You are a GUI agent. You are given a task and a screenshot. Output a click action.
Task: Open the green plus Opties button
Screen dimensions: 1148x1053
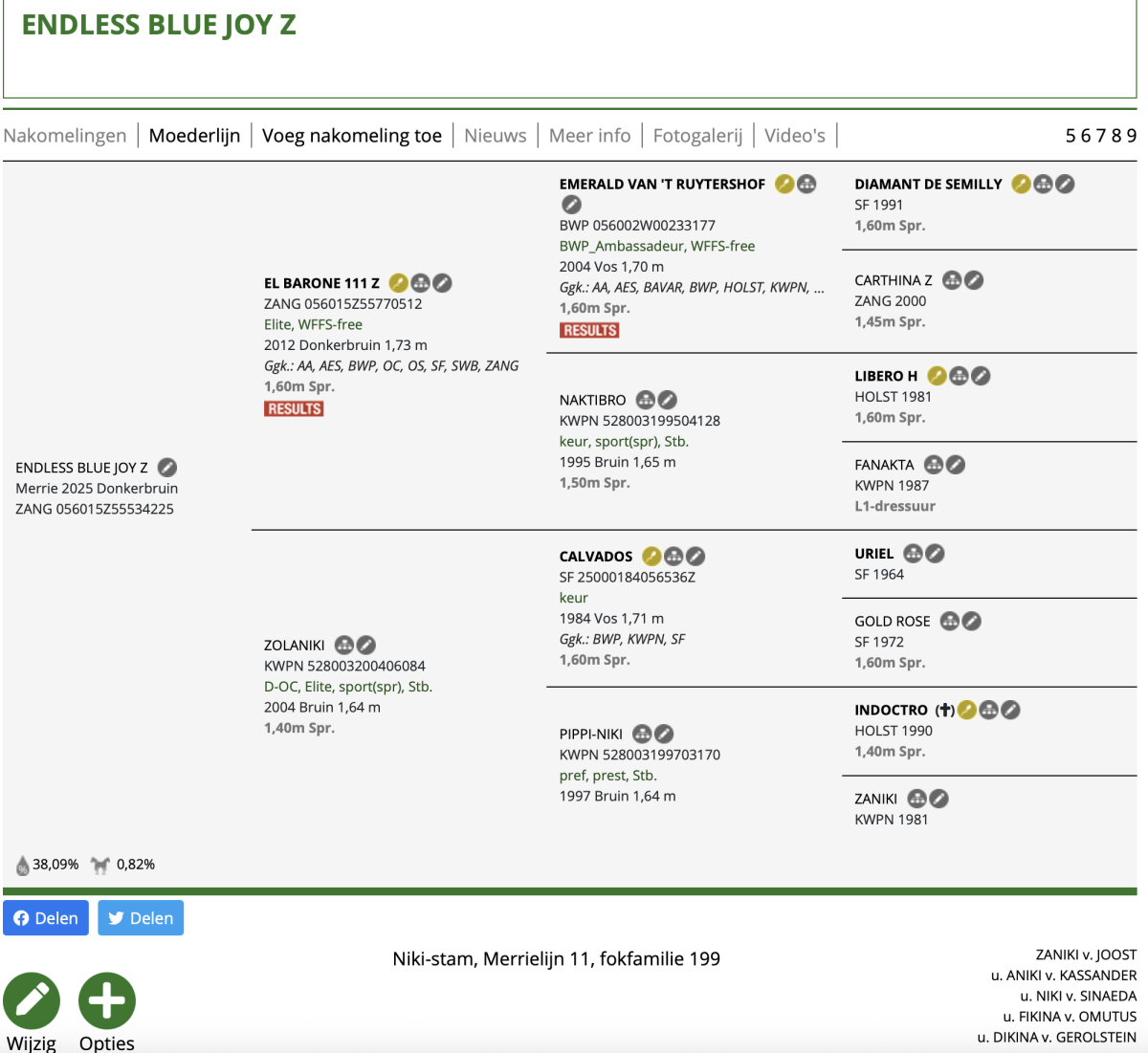coord(107,1001)
